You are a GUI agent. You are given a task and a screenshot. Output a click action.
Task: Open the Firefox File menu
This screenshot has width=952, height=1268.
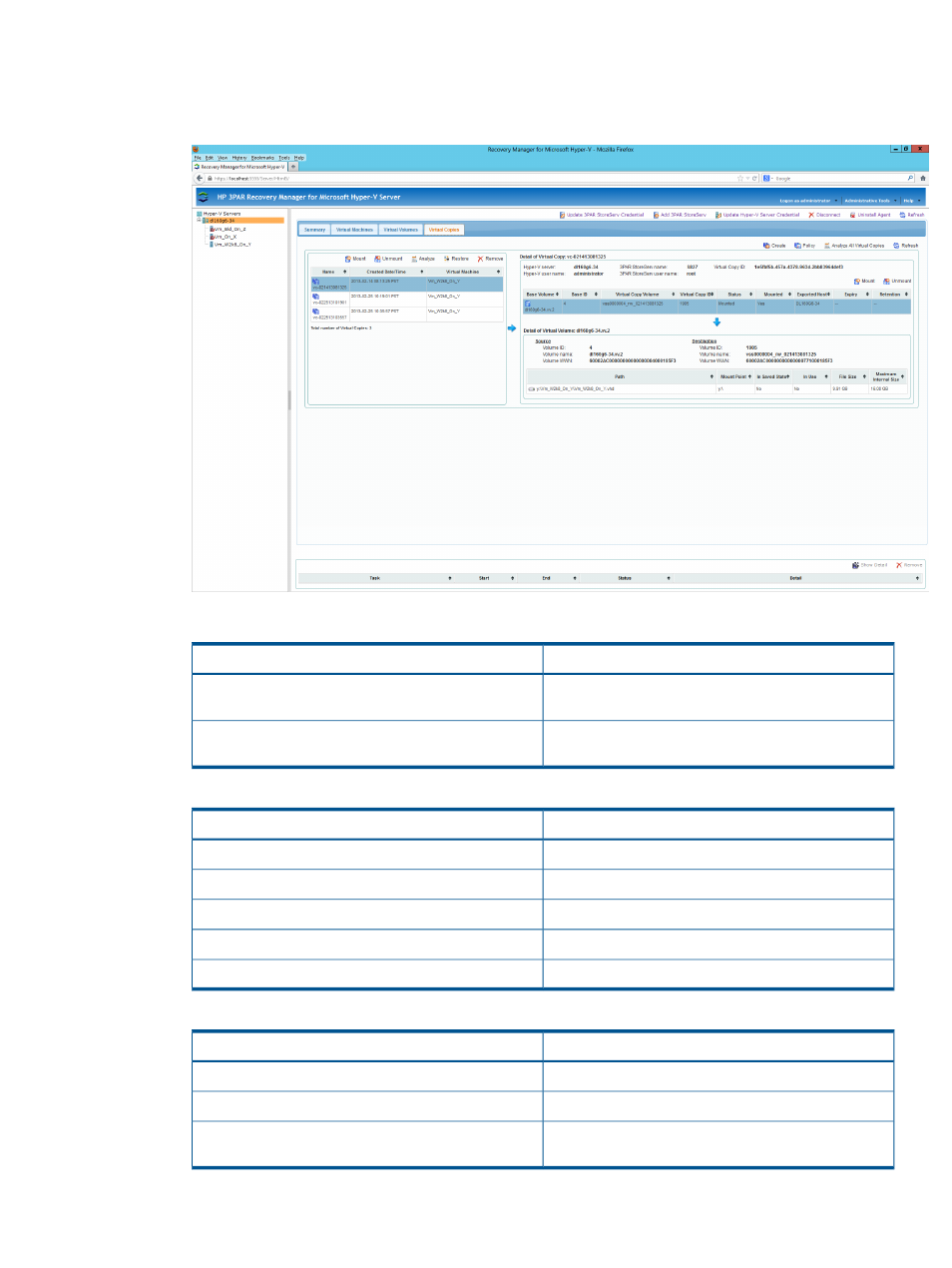coord(198,158)
